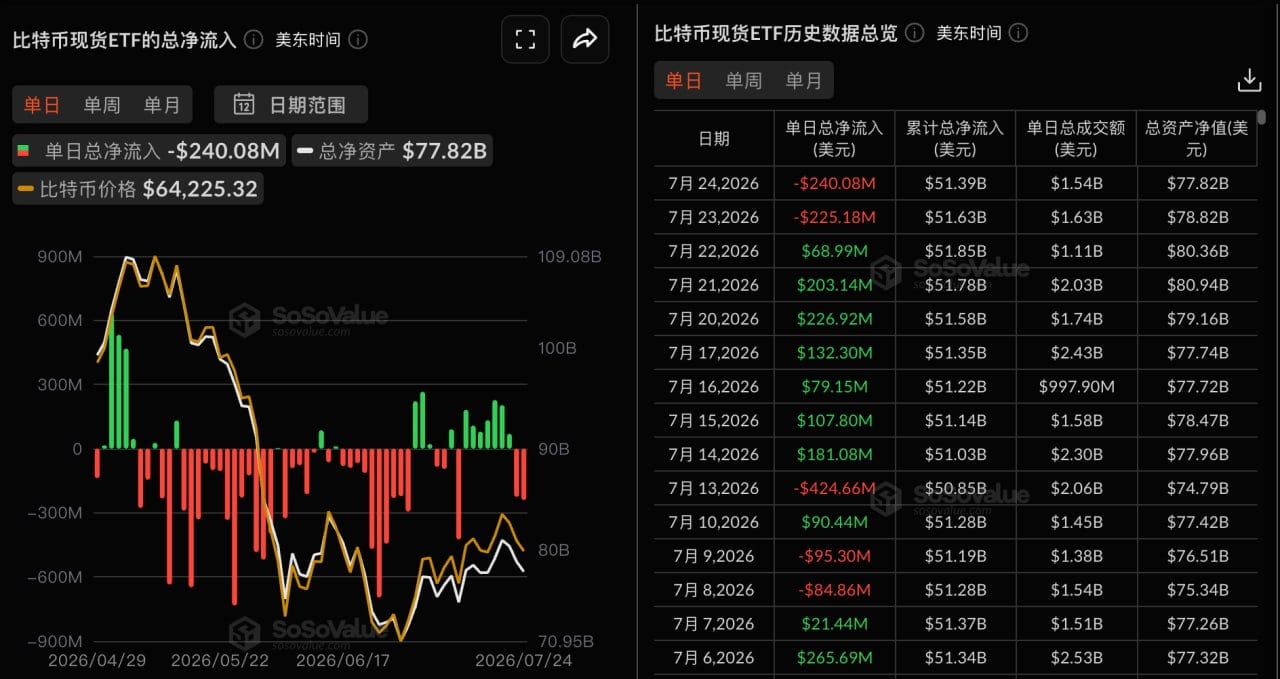The image size is (1280, 679).
Task: Click the -$424.66M net inflow cell
Action: point(834,488)
